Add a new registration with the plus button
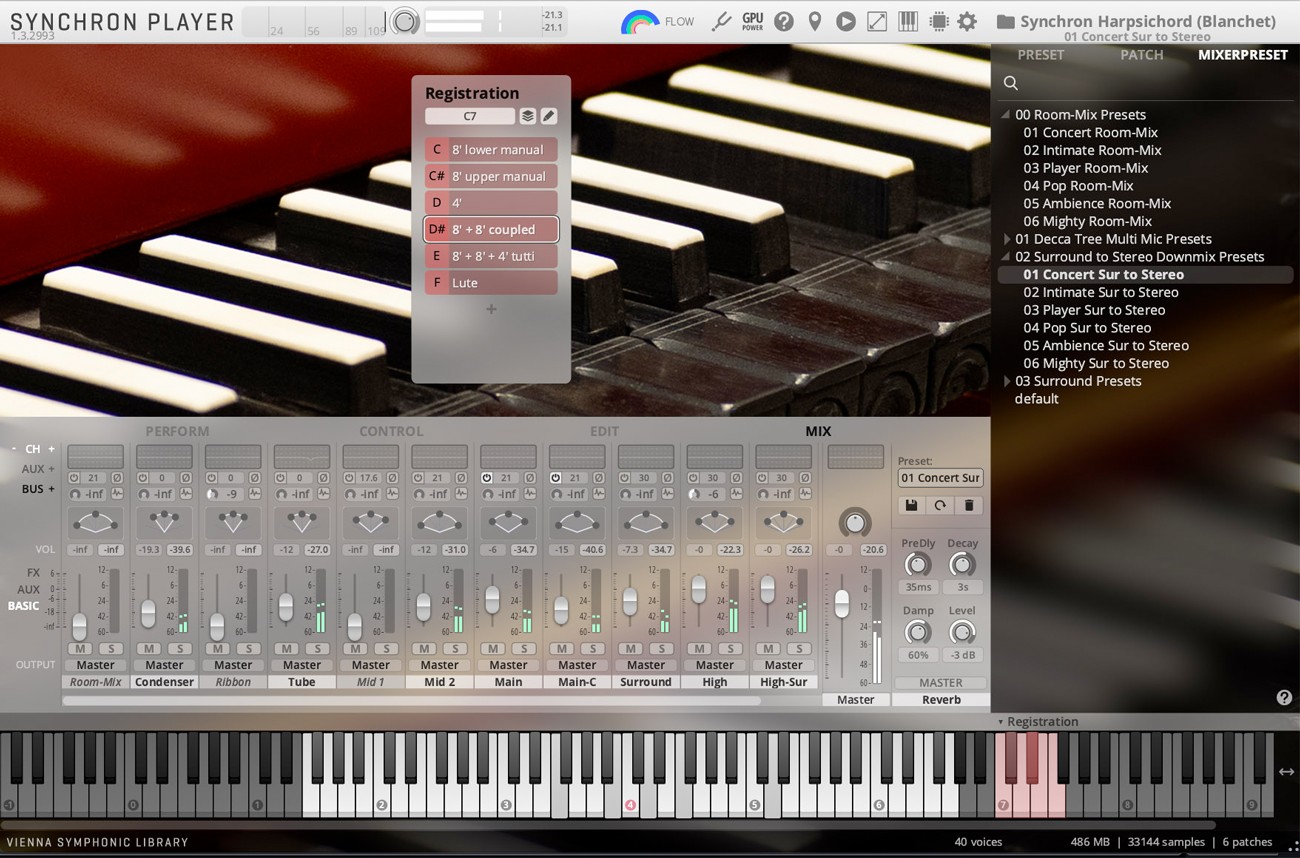The image size is (1300, 858). [490, 309]
